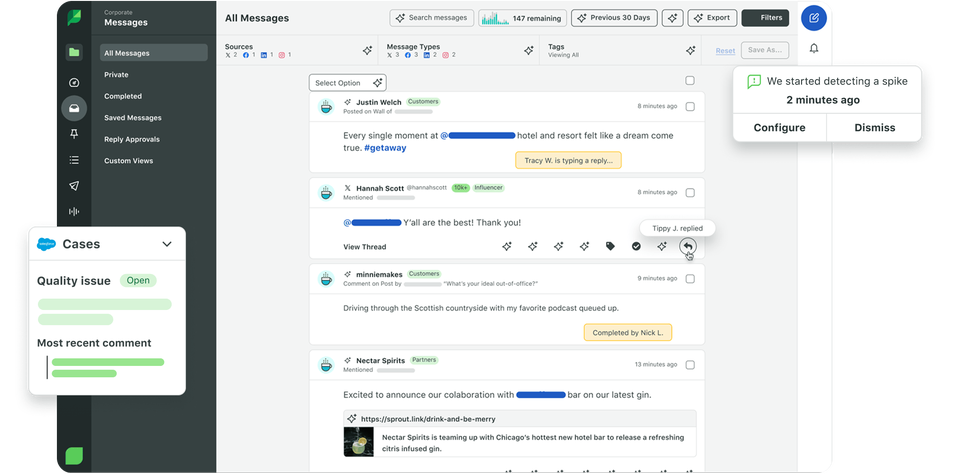Click the Partners tag on Nectar Spirits
Screen dimensions: 960x474
(x=425, y=360)
